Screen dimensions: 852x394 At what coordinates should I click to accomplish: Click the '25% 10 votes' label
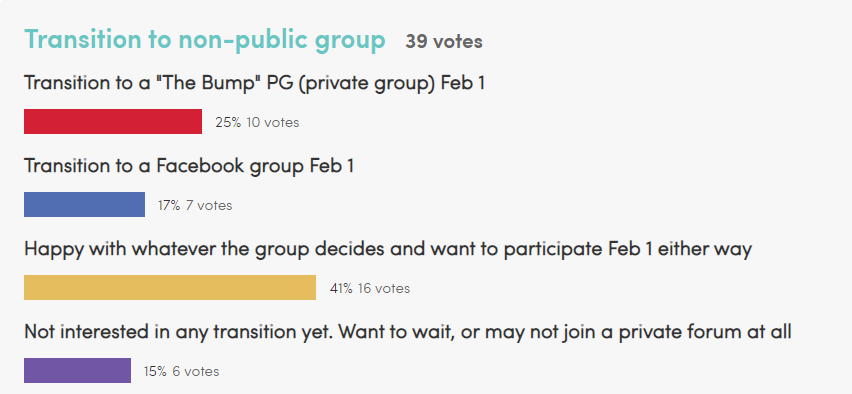coord(257,122)
